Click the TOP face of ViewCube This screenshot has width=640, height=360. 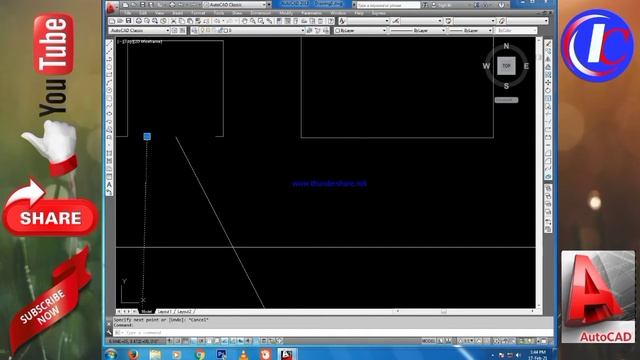[506, 66]
